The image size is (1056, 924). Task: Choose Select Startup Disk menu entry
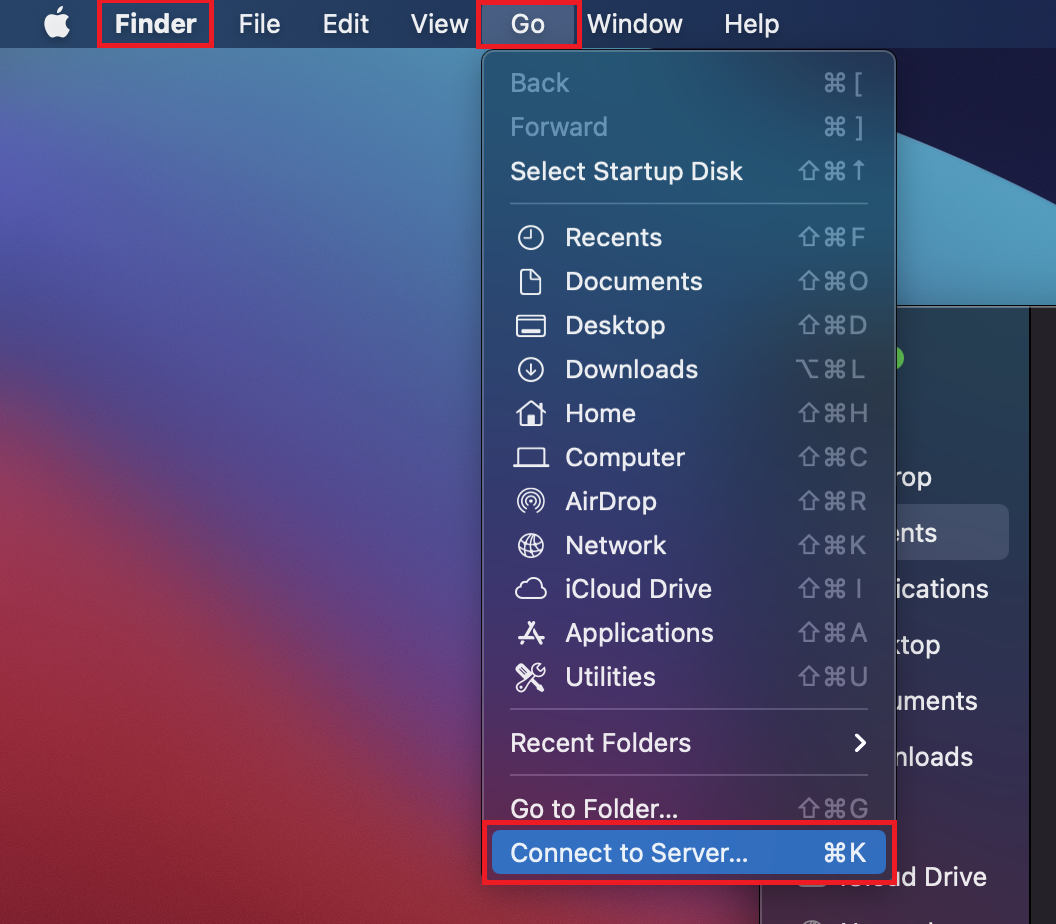pos(688,171)
